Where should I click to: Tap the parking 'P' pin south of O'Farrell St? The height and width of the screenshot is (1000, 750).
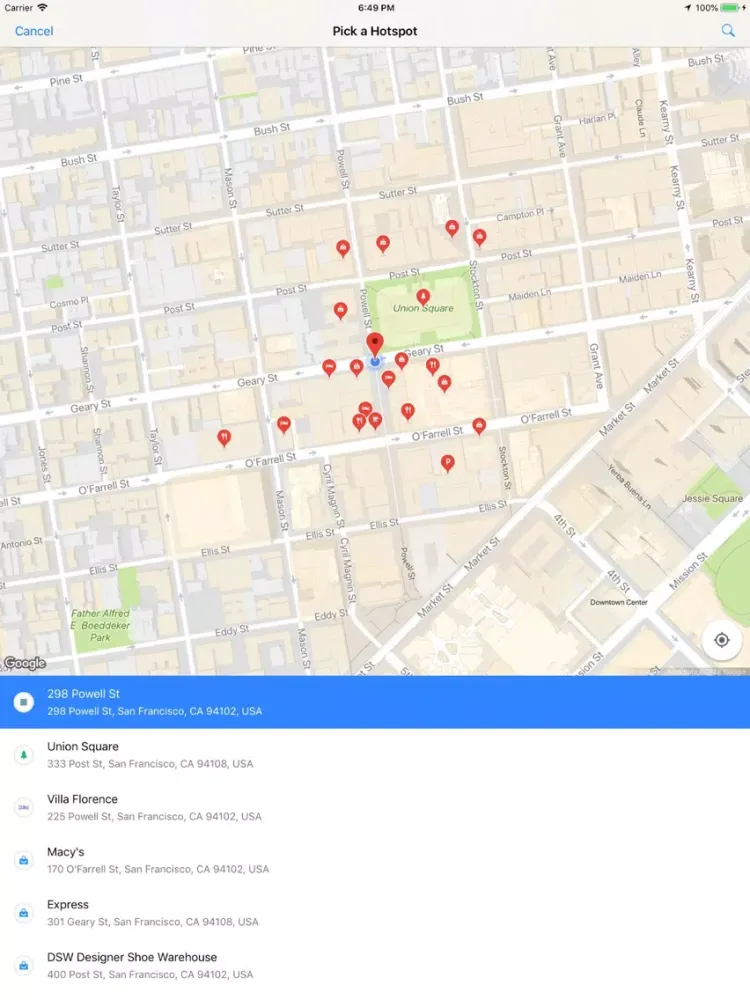(448, 463)
